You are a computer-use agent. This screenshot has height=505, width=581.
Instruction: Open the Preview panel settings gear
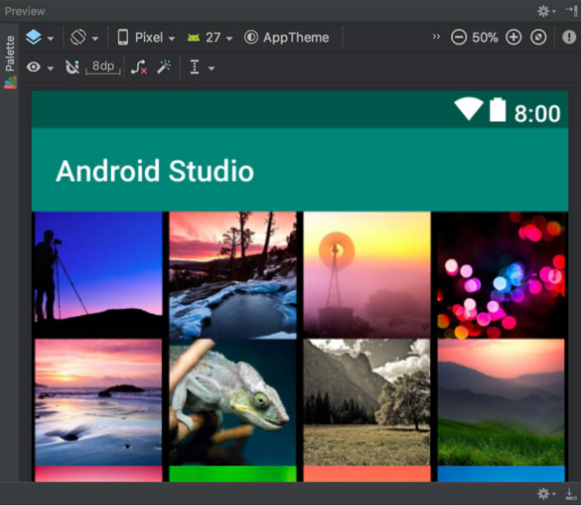pyautogui.click(x=546, y=11)
